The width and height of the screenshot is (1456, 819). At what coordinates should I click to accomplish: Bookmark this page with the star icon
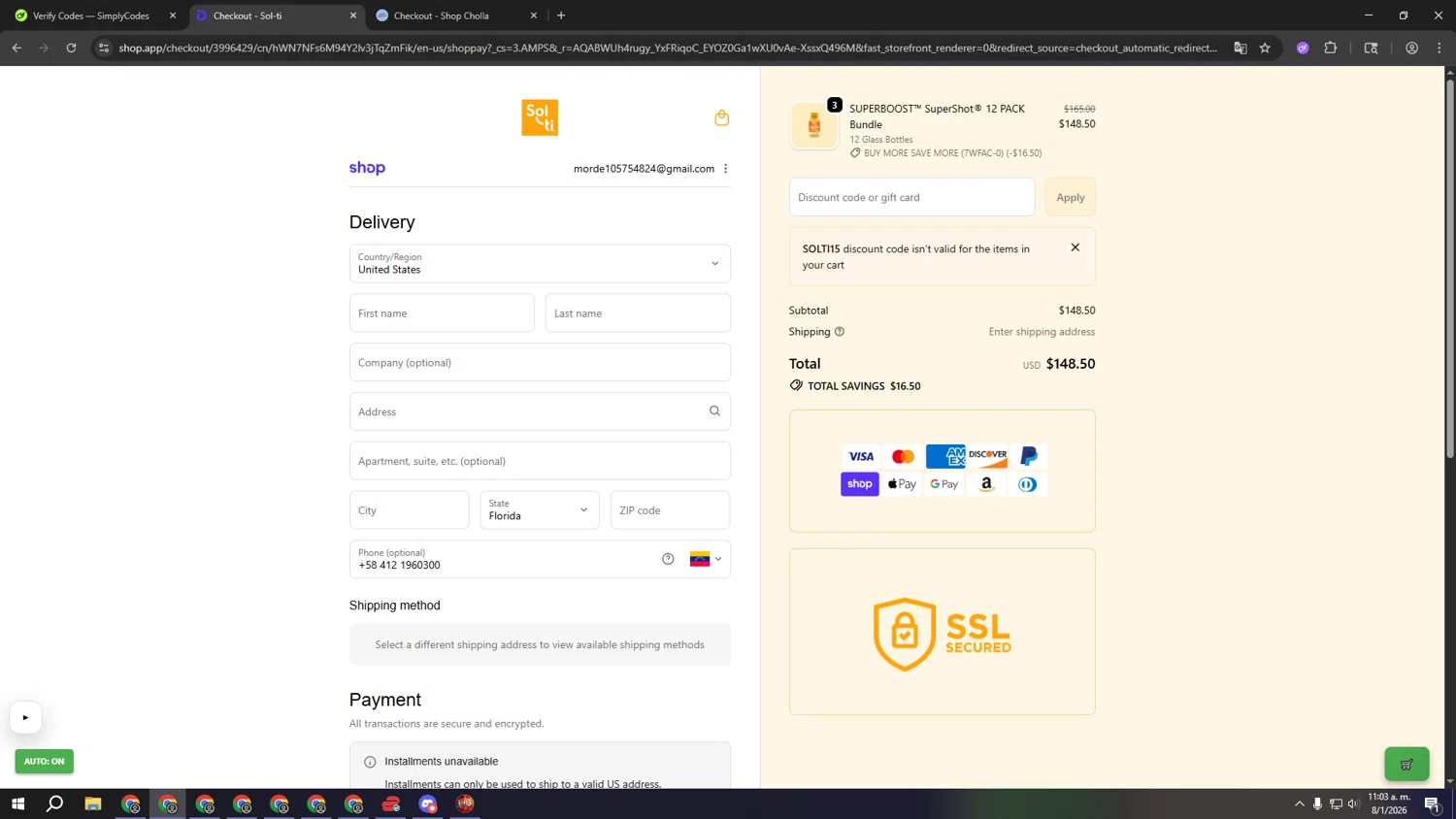(1265, 48)
